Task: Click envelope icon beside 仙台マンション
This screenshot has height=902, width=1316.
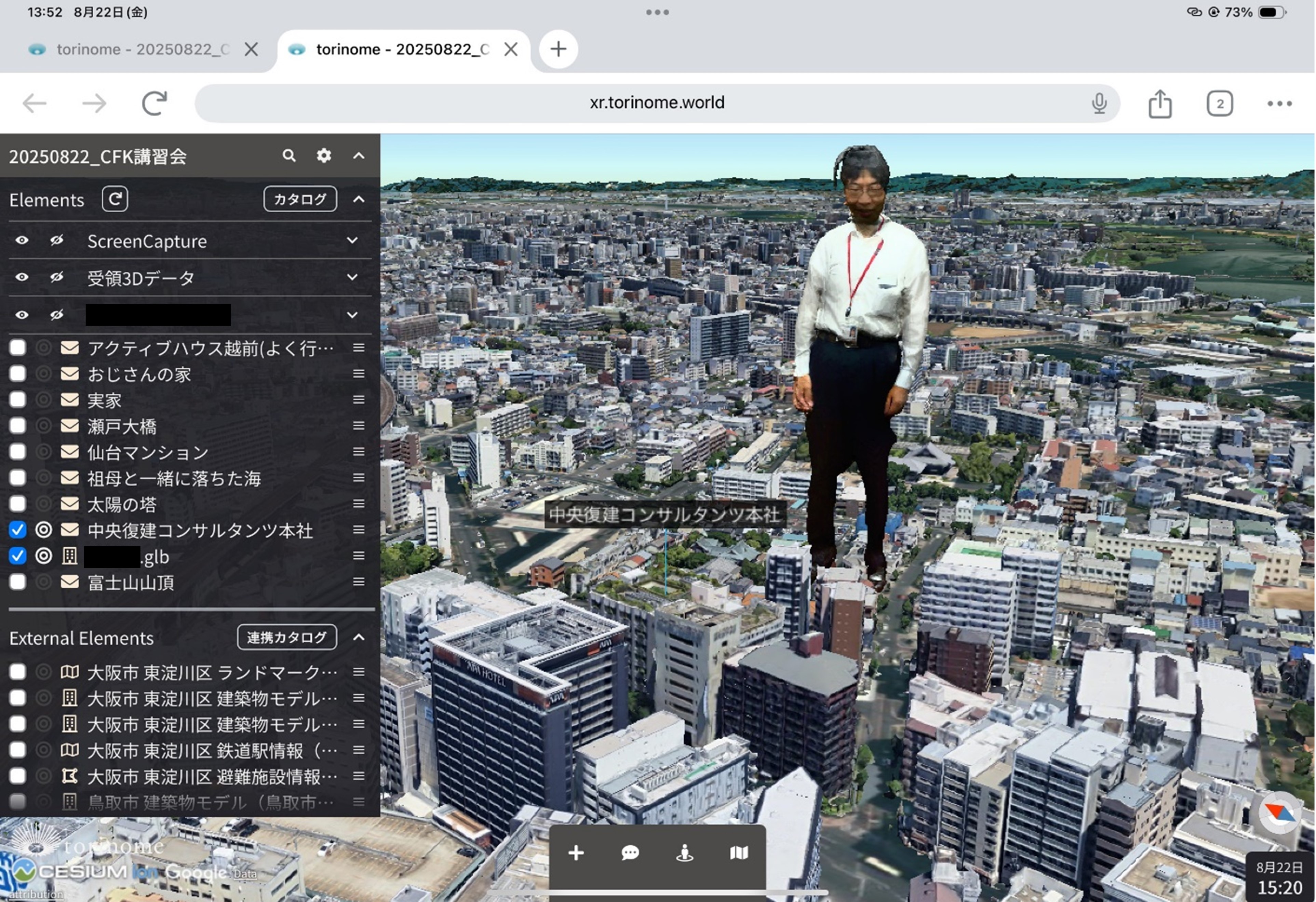Action: (70, 452)
